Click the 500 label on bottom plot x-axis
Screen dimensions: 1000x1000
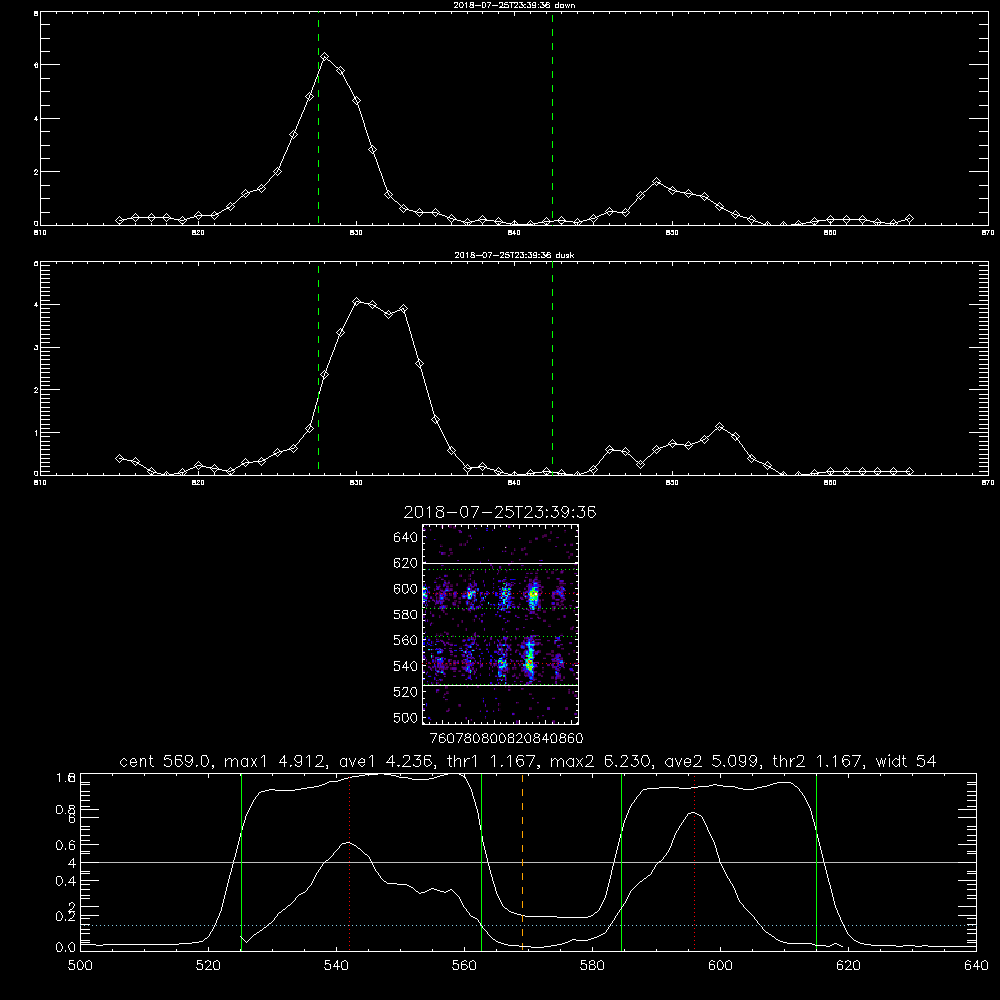coord(80,966)
